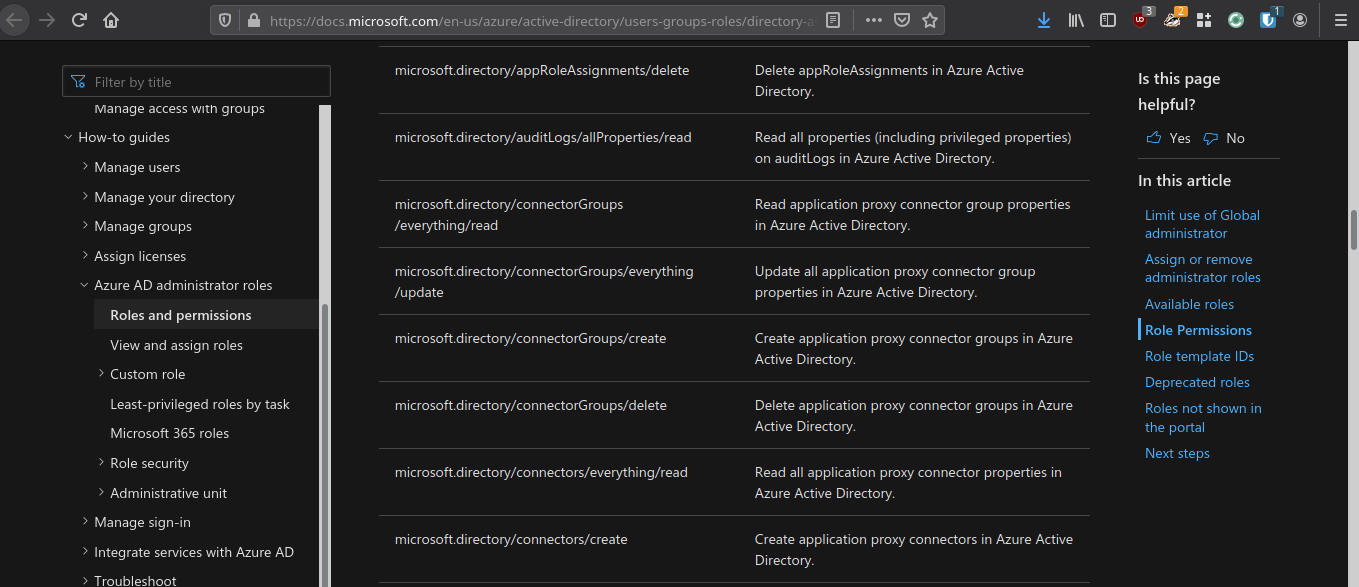This screenshot has width=1359, height=587.
Task: Click the No thumbs-down feedback button
Action: tap(1224, 138)
